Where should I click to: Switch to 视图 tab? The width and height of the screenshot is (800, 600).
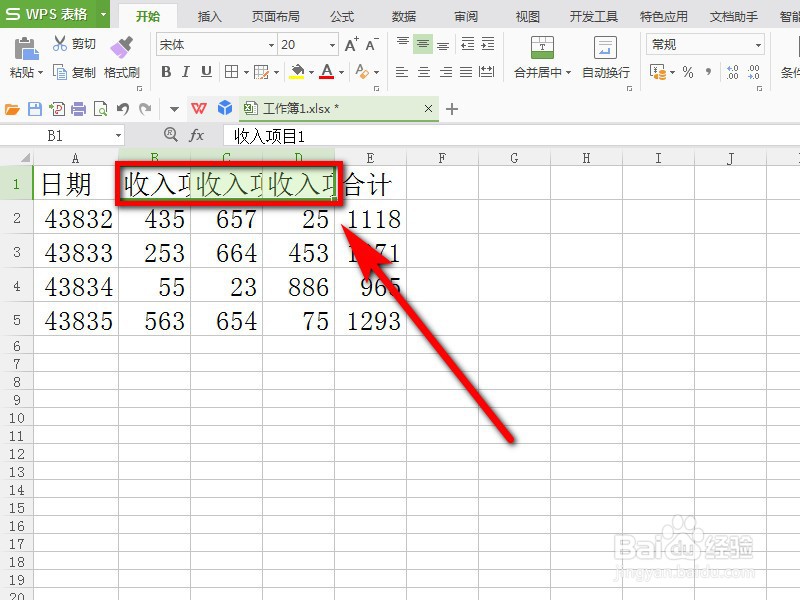528,16
